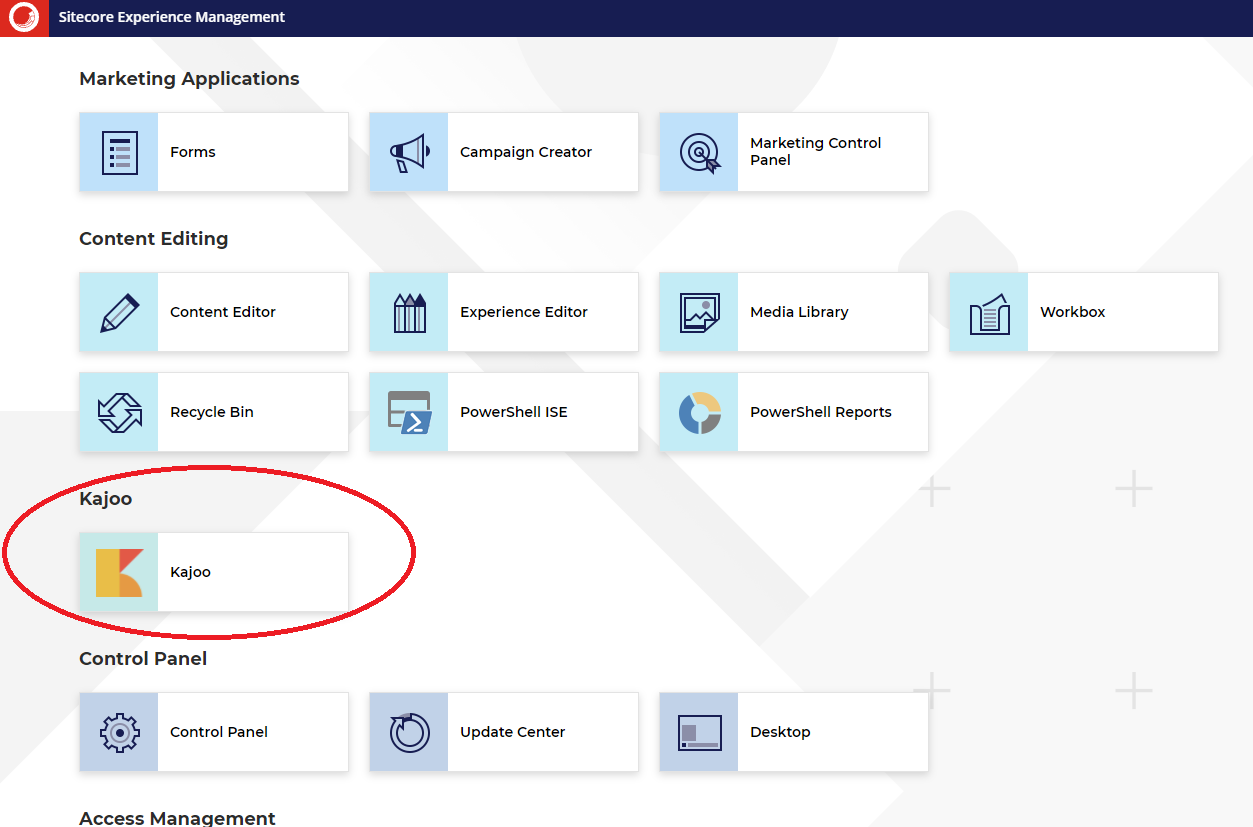Click the Experience Editor crayons icon
Screen dimensions: 1253x827
409,312
